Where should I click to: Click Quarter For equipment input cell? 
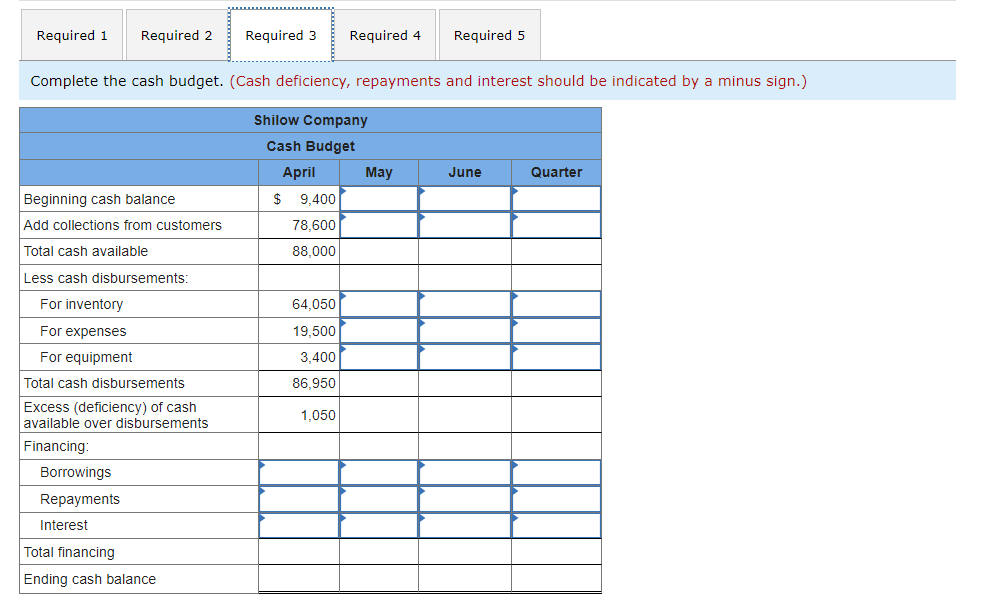point(556,357)
